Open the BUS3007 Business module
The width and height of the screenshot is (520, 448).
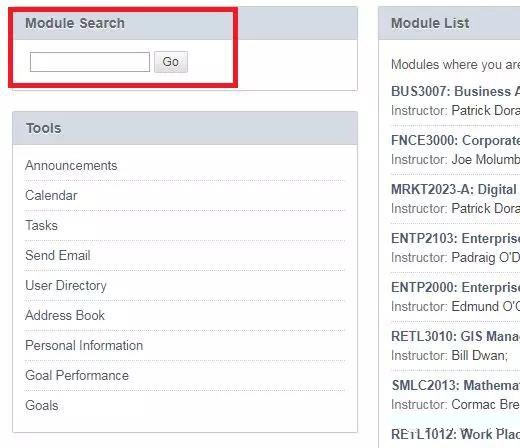[455, 91]
